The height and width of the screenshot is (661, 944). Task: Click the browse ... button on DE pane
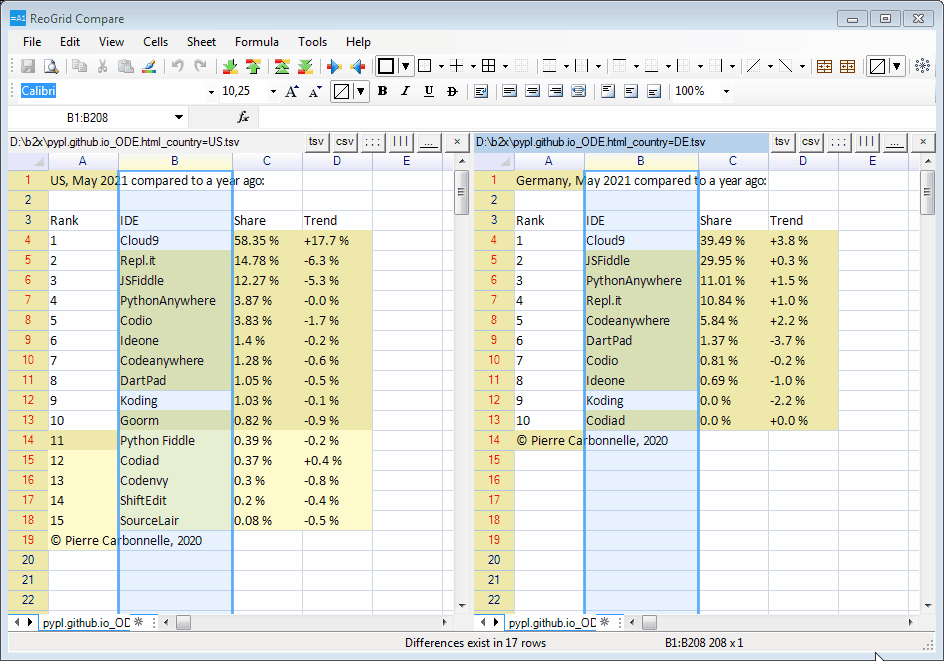click(x=895, y=142)
